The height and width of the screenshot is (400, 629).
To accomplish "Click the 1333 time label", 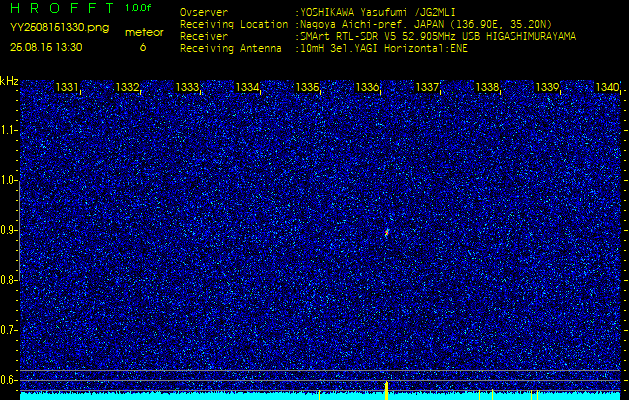I will coord(187,87).
